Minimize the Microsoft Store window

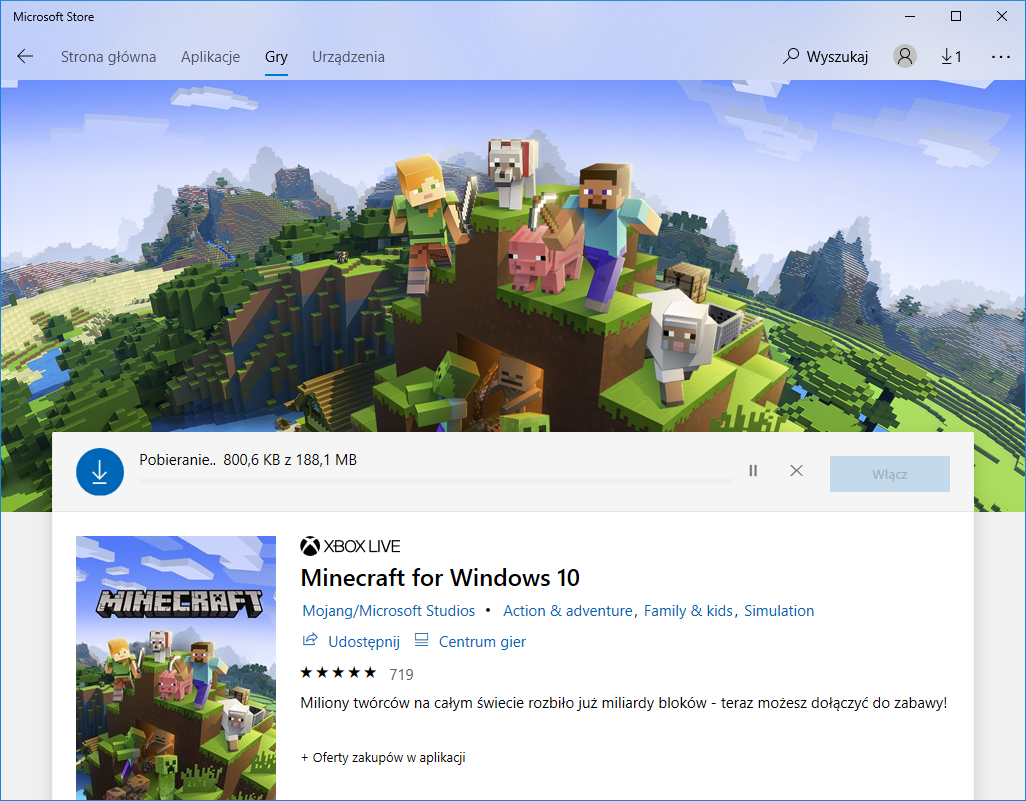pyautogui.click(x=910, y=16)
